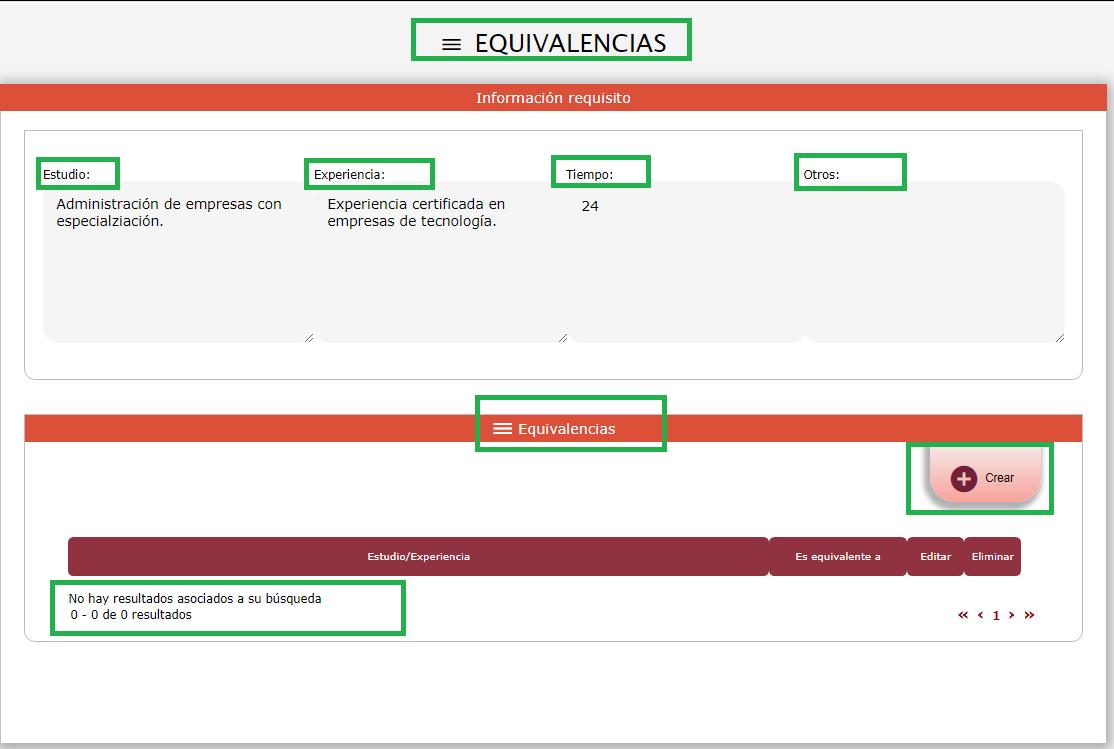
Task: Click the Estudio/Experiencia column header
Action: (418, 557)
